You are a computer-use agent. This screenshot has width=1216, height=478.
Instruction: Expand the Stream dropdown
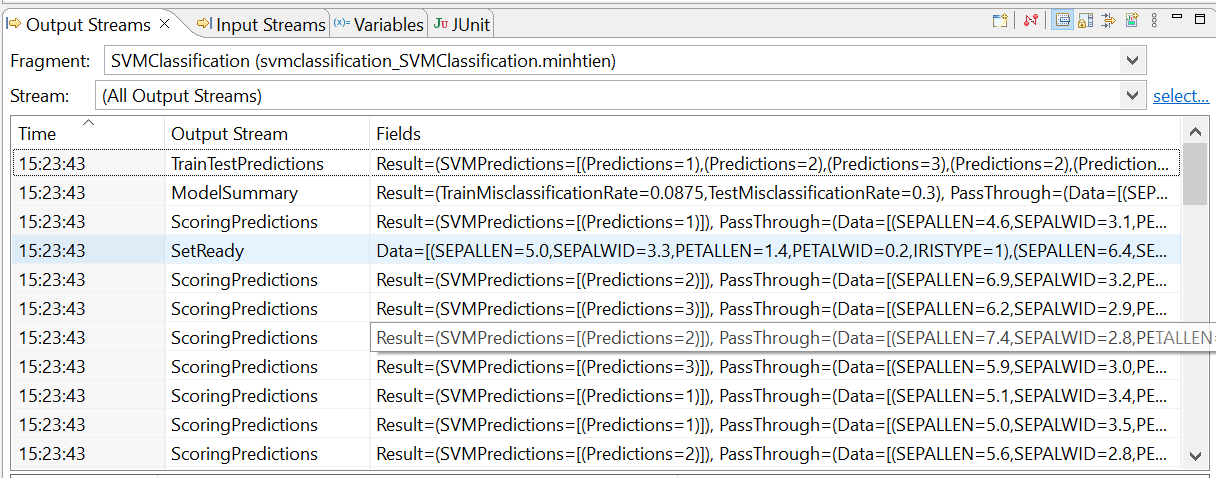pos(1132,96)
